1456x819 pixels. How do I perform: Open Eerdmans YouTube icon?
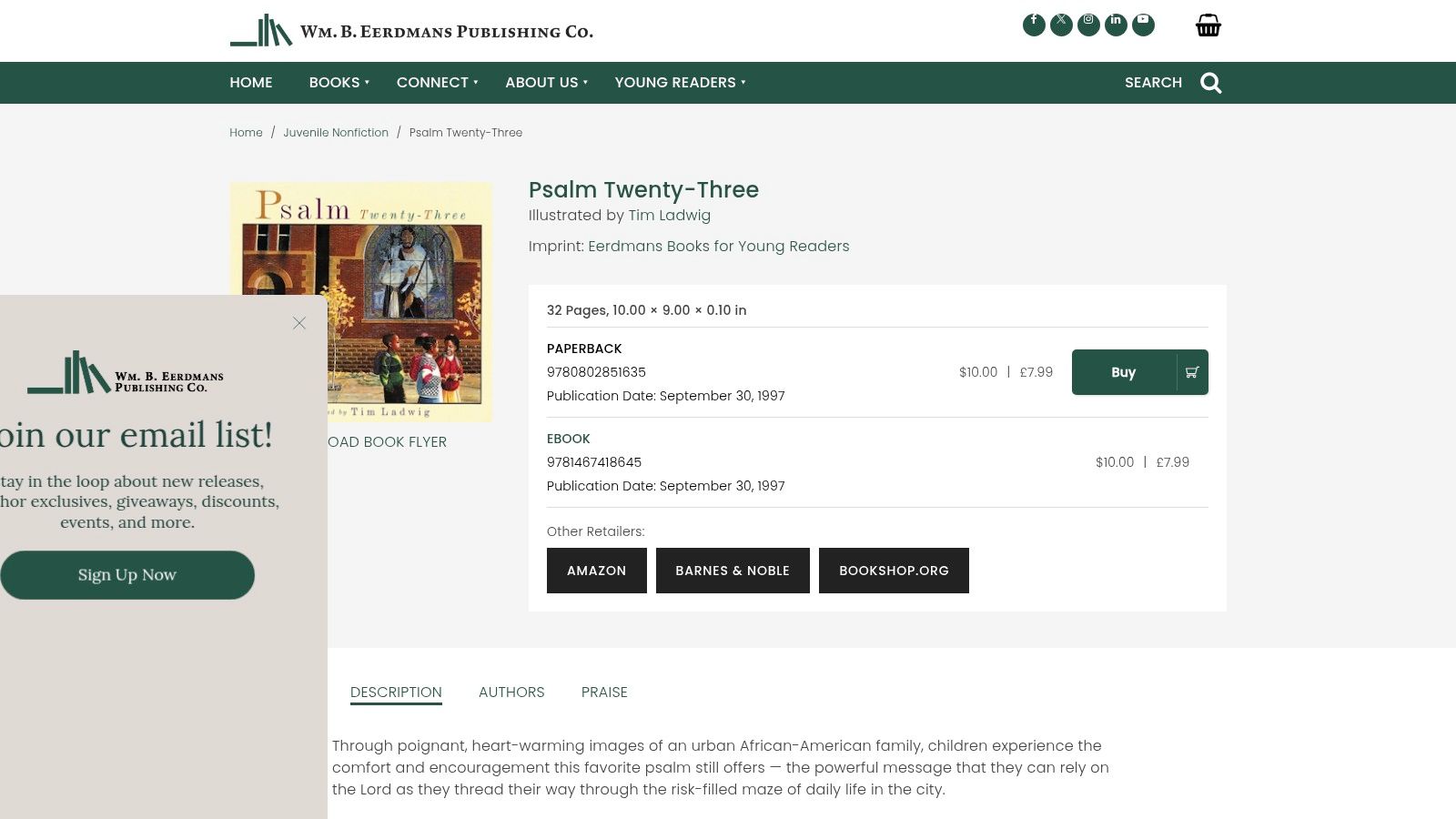[1143, 25]
